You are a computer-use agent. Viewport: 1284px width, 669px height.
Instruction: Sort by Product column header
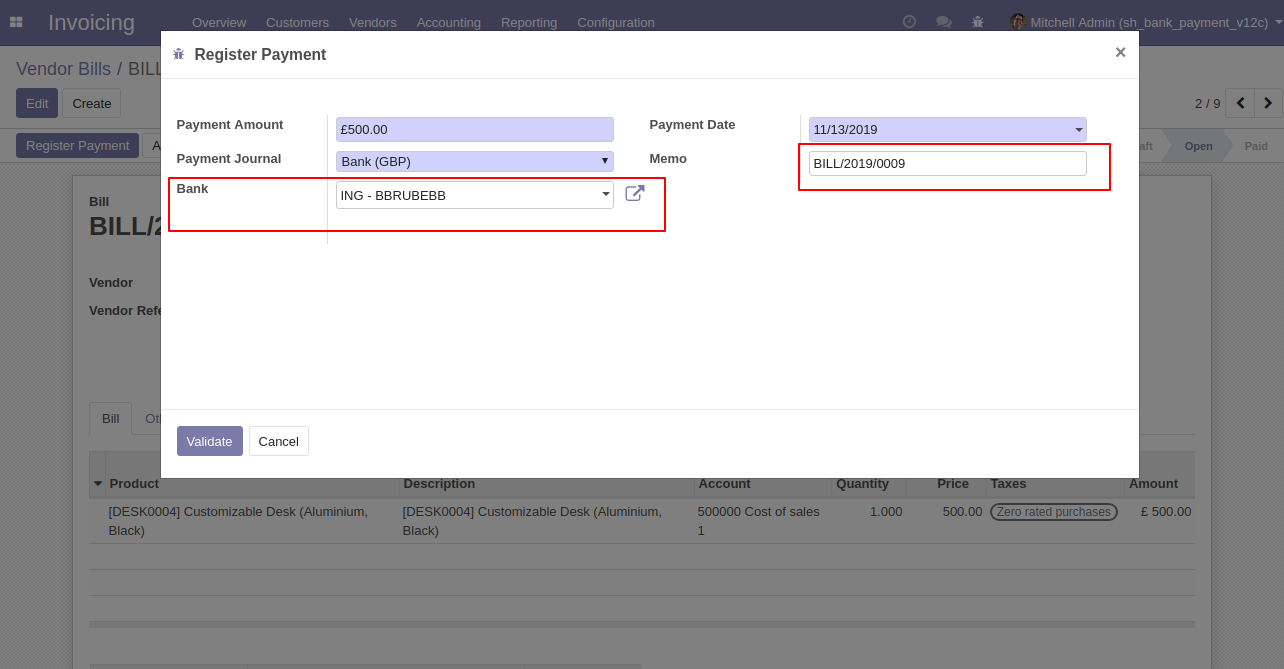tap(134, 483)
